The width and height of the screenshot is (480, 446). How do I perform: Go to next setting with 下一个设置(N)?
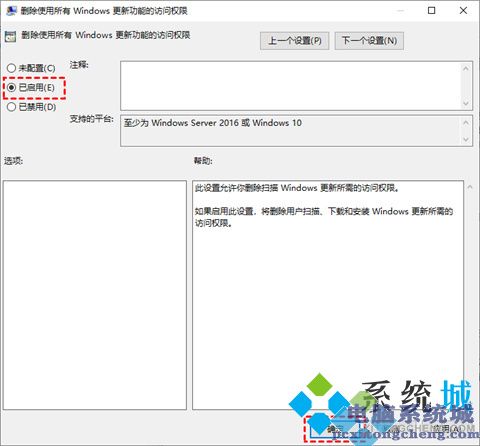pos(369,41)
